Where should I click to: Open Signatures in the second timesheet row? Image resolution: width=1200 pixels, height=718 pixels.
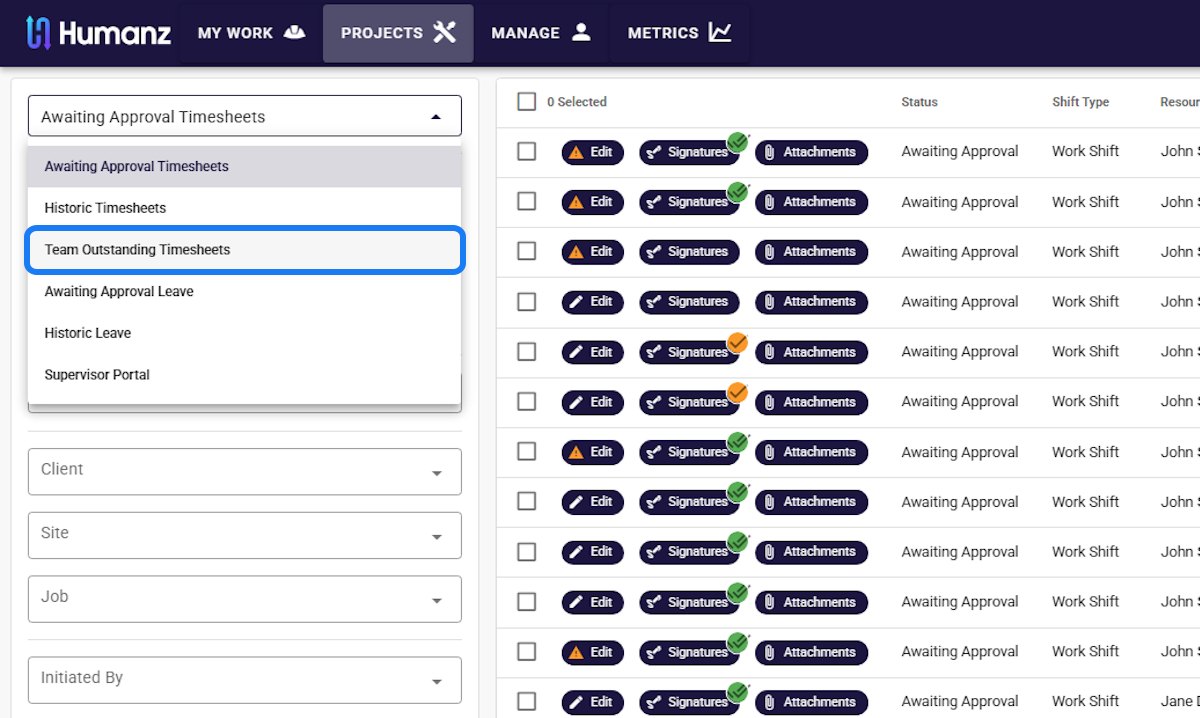pos(689,202)
